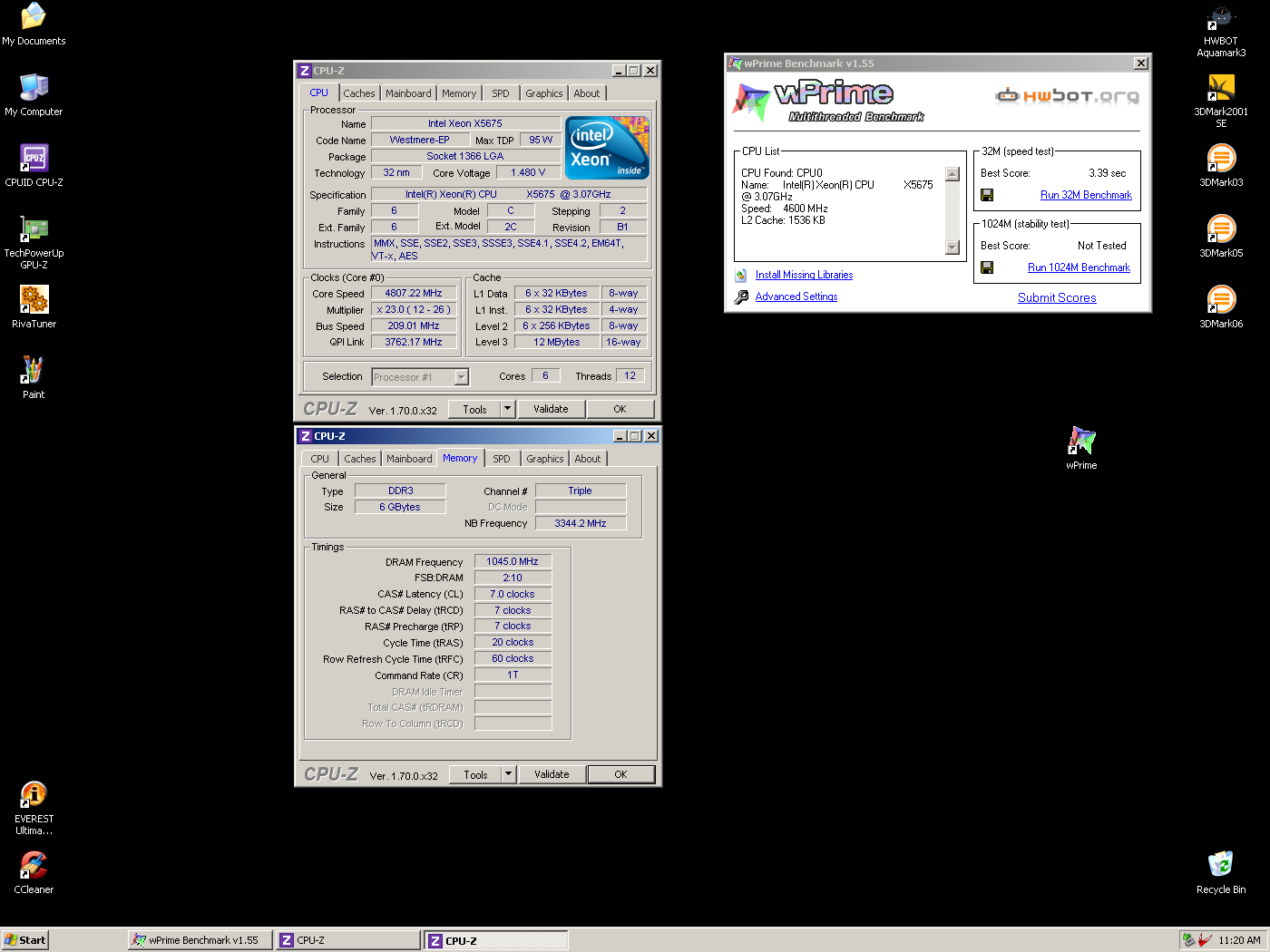Click Core Speed value 4807.22 MHz
The image size is (1270, 952).
(414, 293)
